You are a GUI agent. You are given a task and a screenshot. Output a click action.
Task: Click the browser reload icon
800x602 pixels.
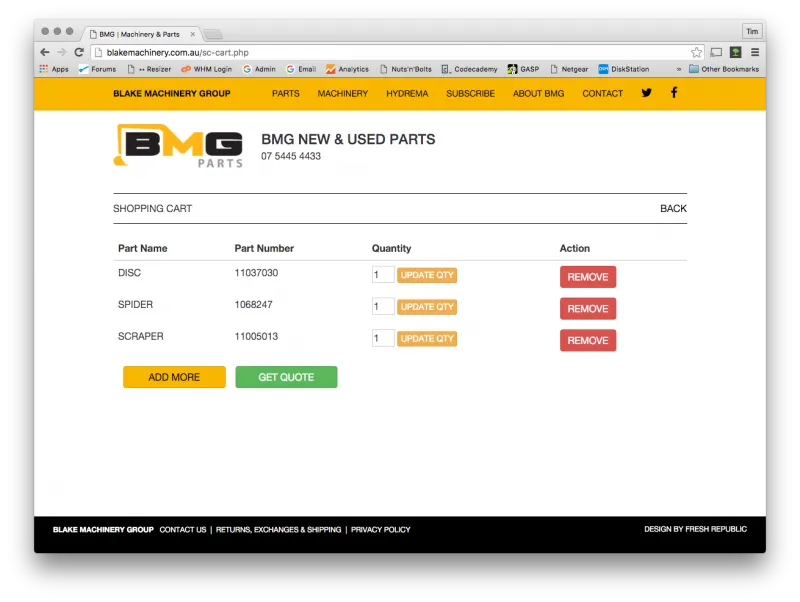[79, 52]
